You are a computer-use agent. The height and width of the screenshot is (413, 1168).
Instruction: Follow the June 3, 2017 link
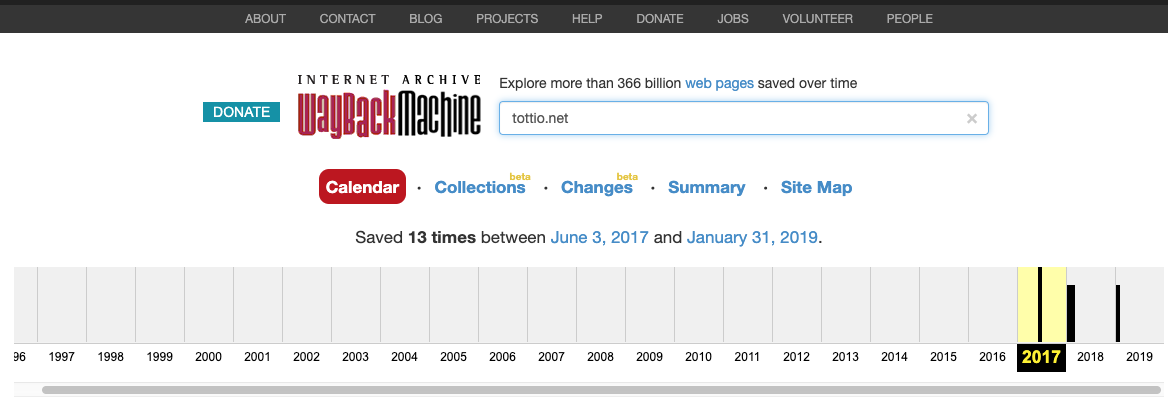600,238
